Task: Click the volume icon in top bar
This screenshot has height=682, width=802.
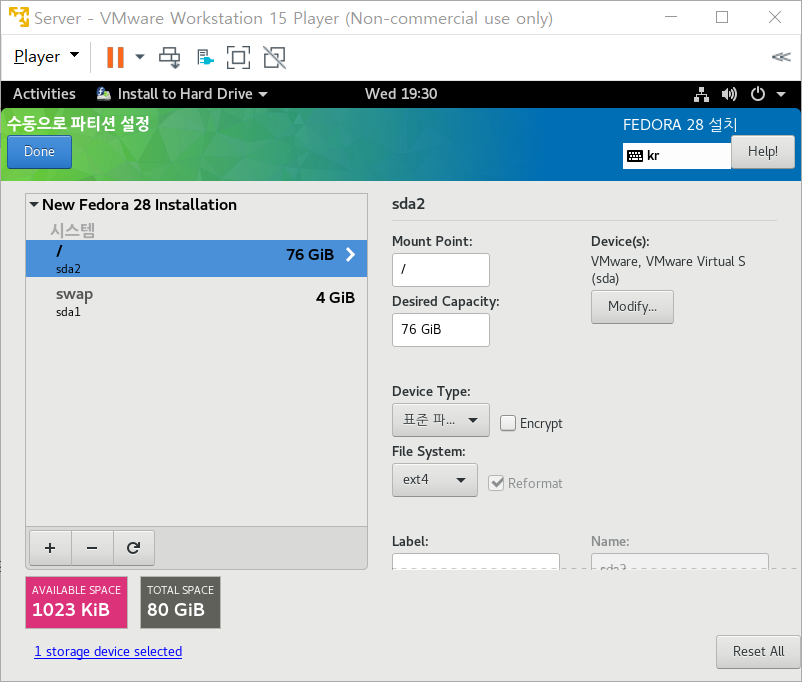Action: click(729, 94)
